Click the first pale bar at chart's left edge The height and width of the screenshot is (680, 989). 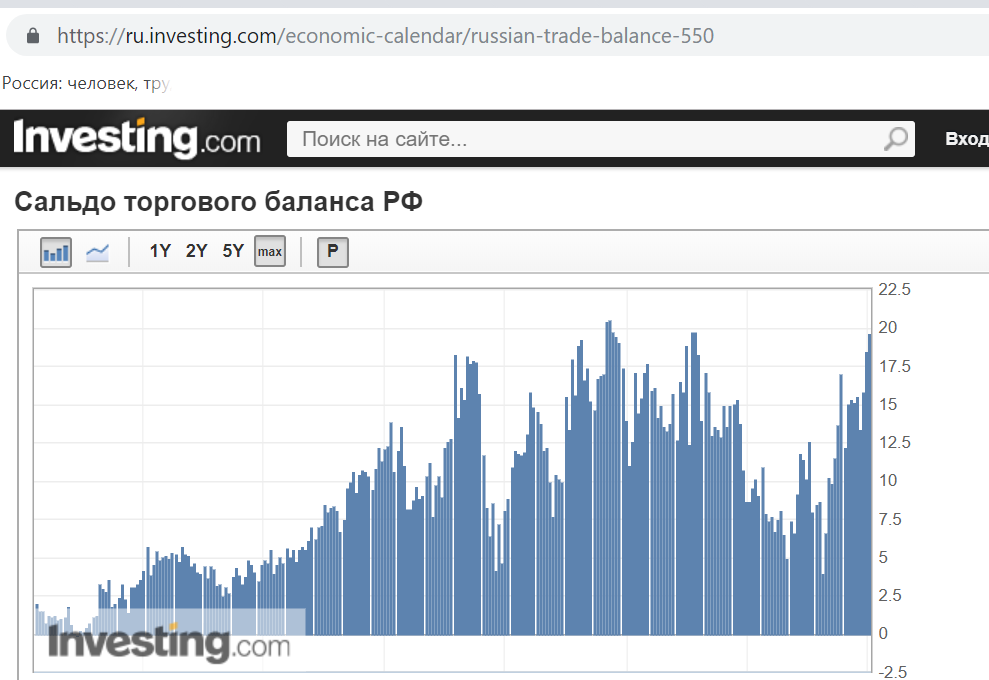click(x=37, y=620)
